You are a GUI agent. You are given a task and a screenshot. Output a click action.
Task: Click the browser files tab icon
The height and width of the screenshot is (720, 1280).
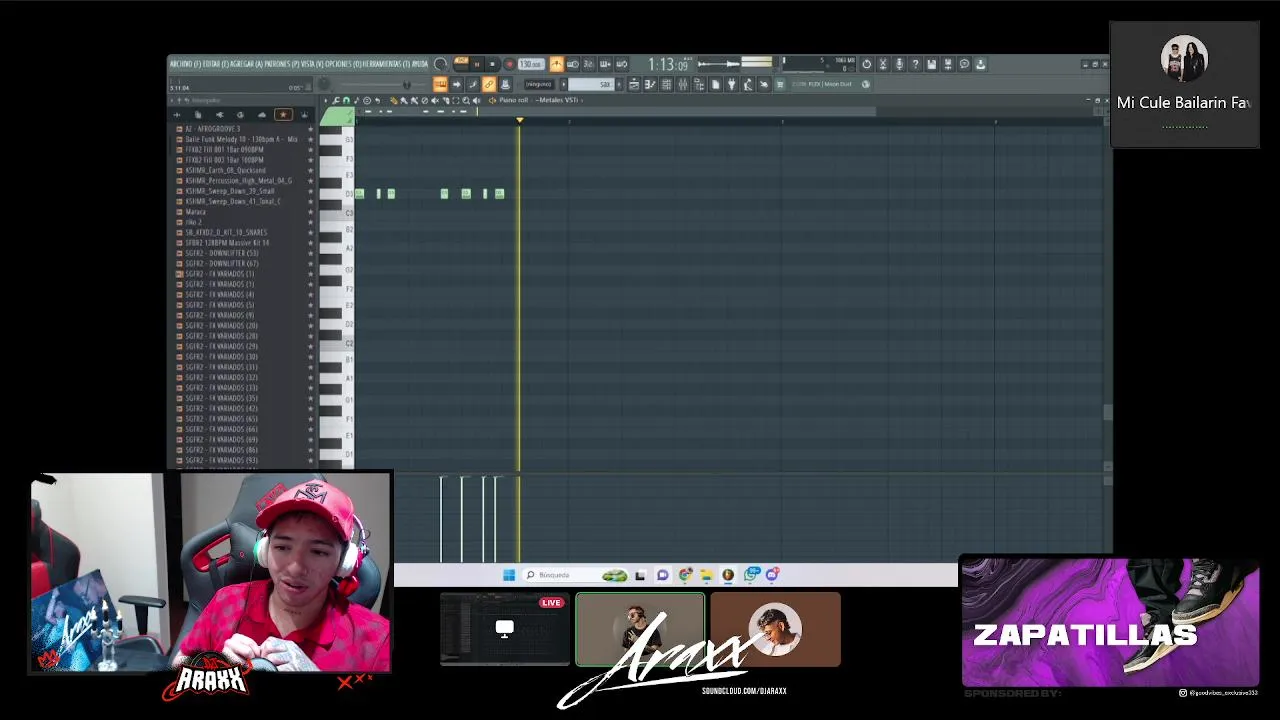[197, 114]
